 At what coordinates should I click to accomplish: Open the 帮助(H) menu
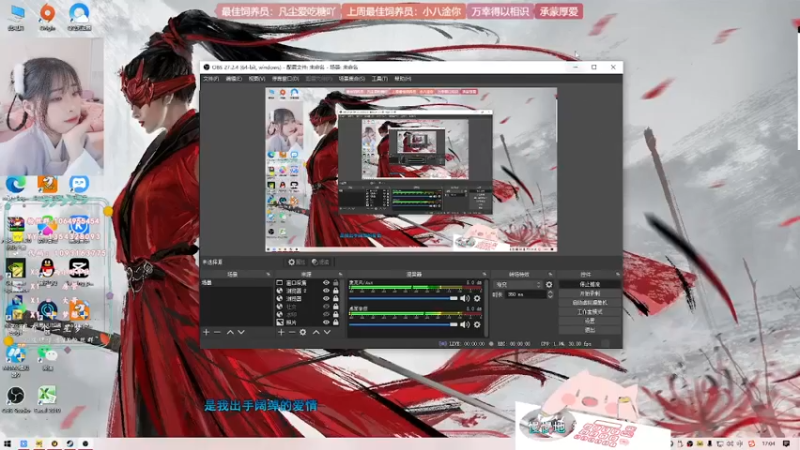[403, 79]
